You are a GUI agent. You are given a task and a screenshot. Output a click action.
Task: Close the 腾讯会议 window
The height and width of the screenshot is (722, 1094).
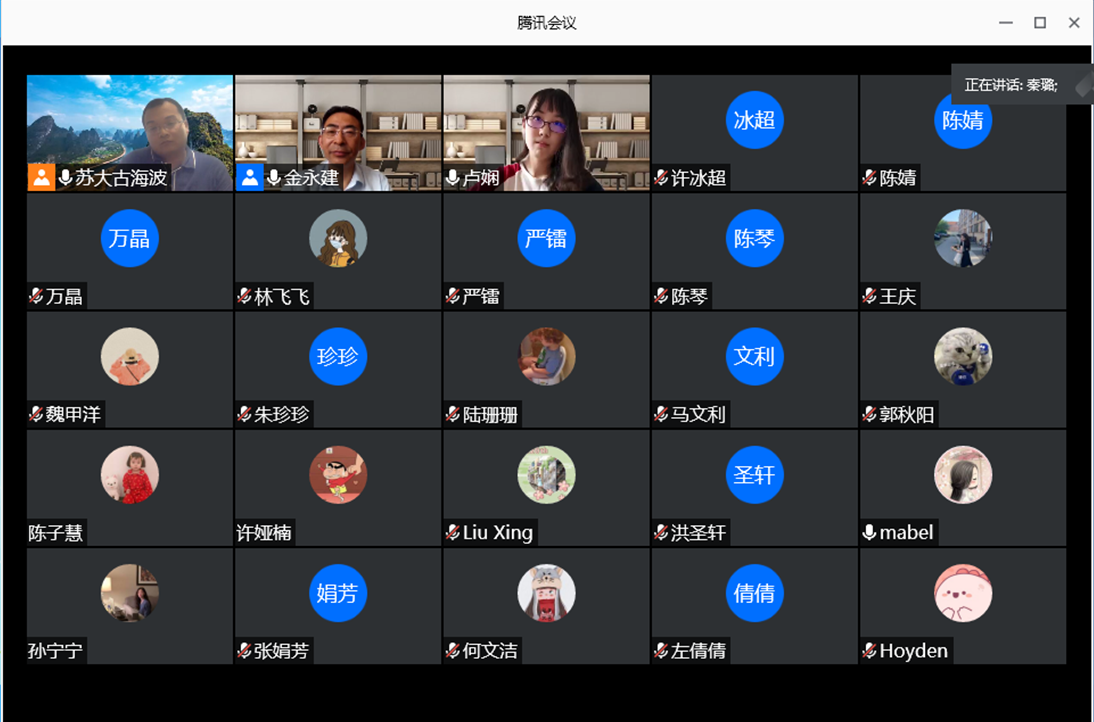tap(1074, 23)
